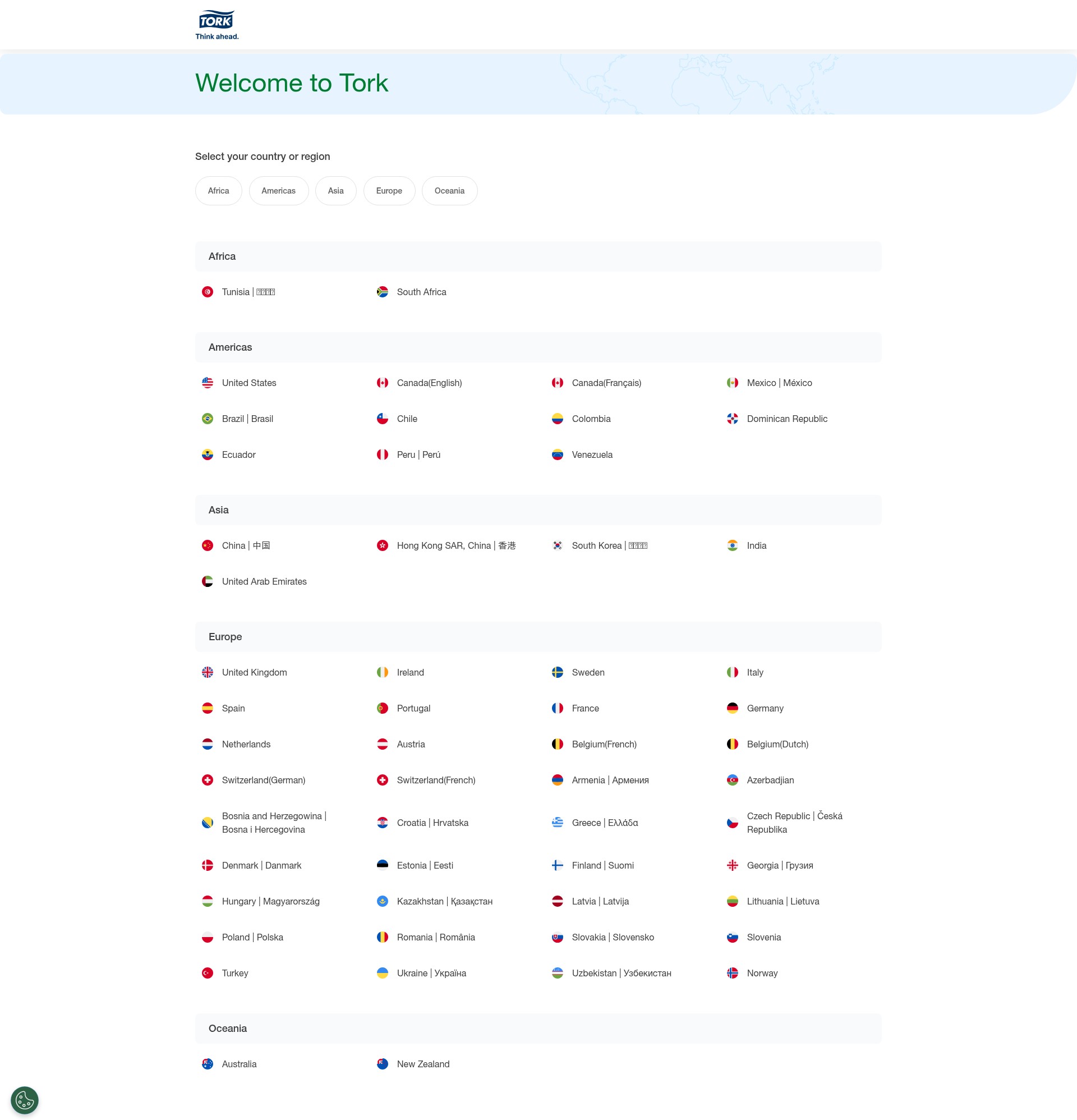Open Czech Republic | Česká Republika link
1077x1120 pixels.
pyautogui.click(x=794, y=823)
